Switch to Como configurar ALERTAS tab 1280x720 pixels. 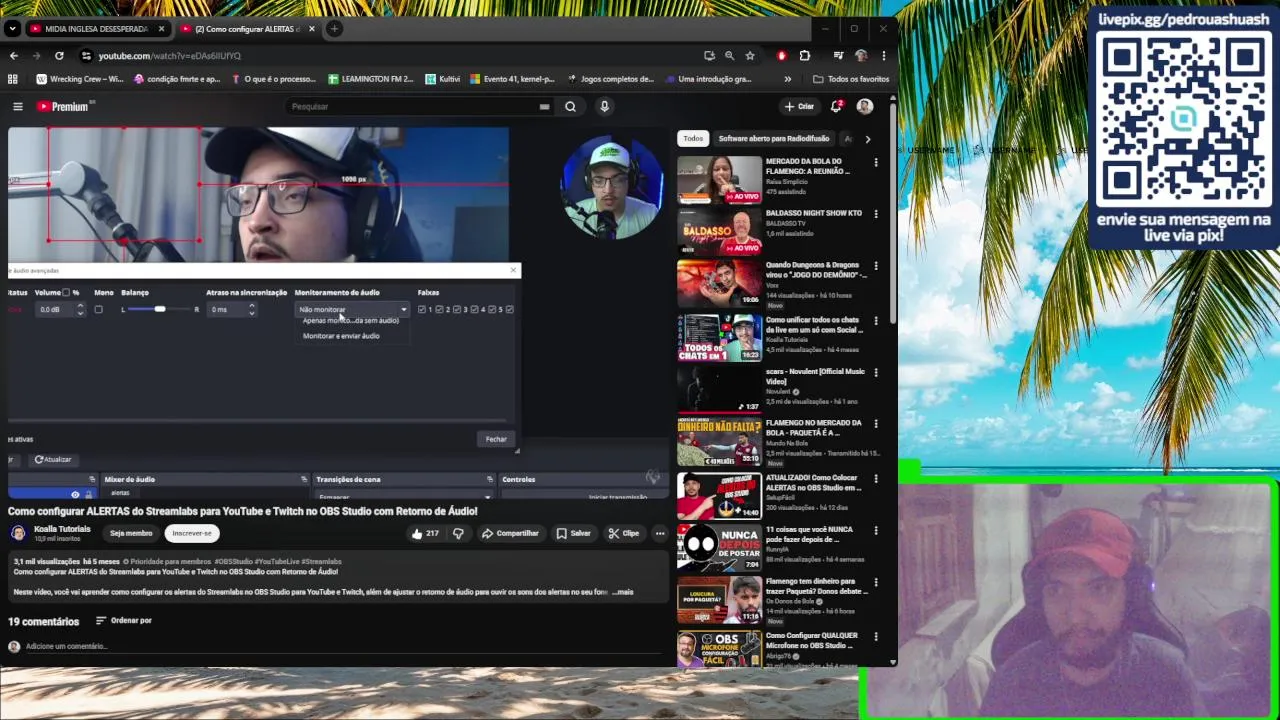tap(246, 29)
